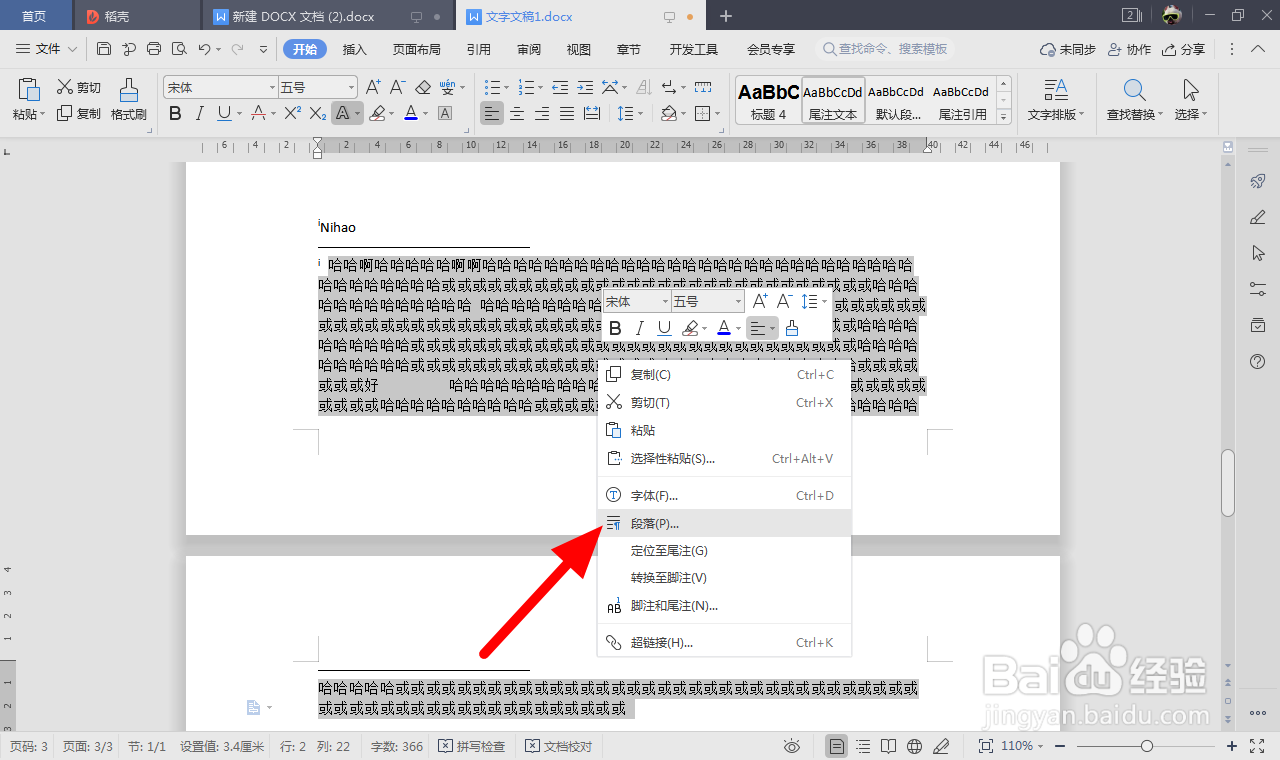Click format painter in floating mini toolbar
Image resolution: width=1280 pixels, height=760 pixels.
tap(792, 328)
